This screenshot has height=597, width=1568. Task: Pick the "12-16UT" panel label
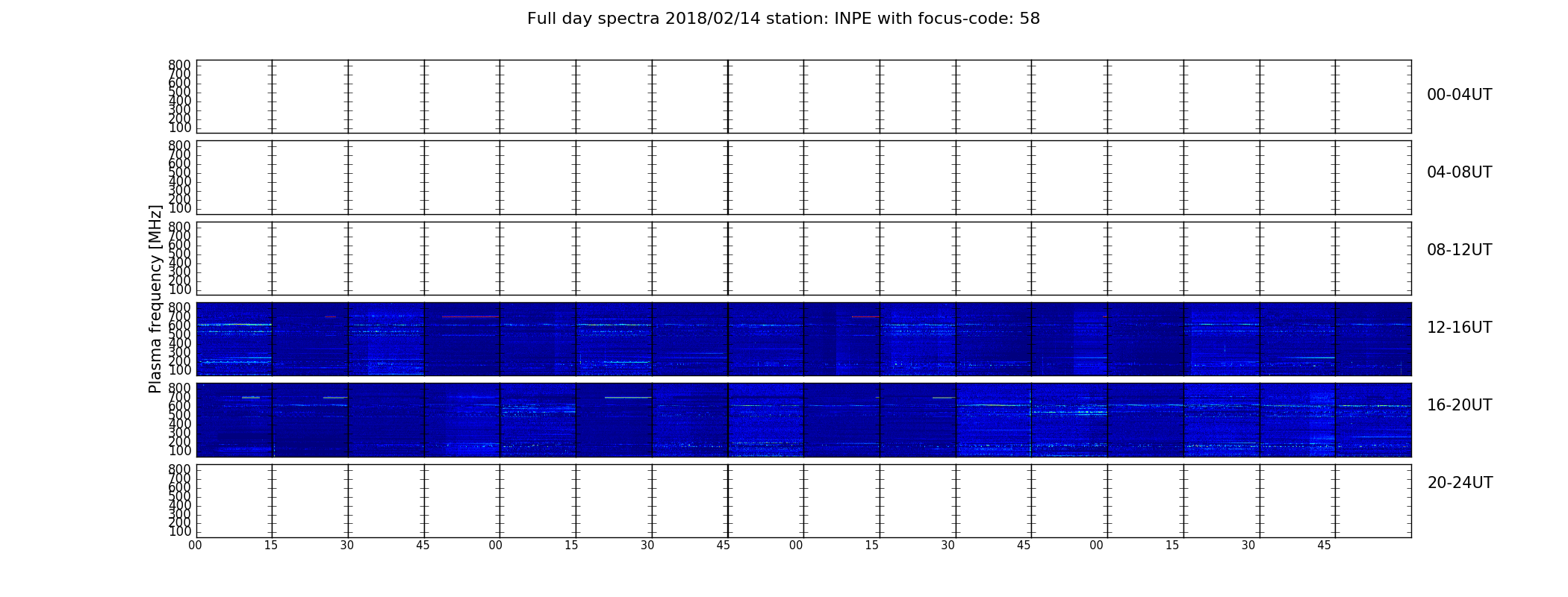[x=1459, y=328]
